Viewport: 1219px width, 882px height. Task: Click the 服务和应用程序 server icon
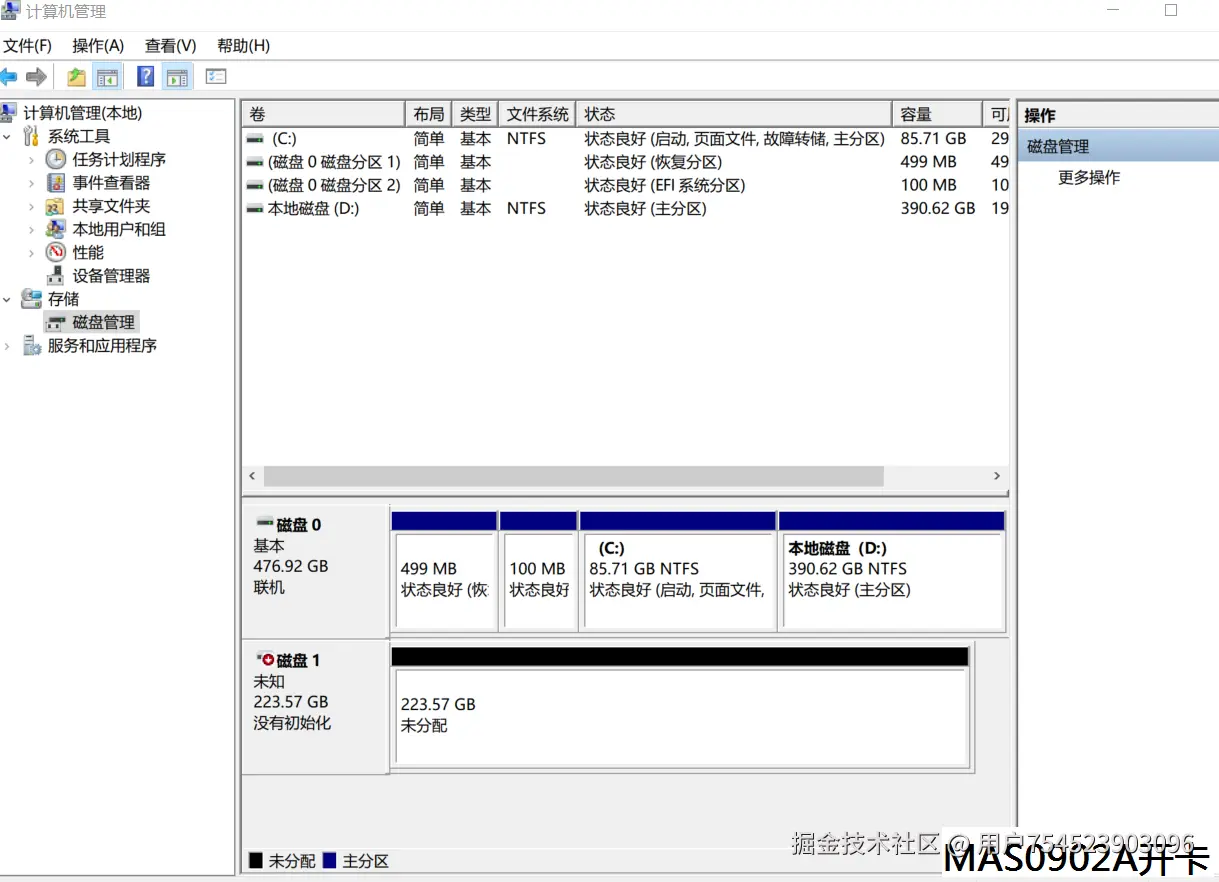[x=31, y=346]
